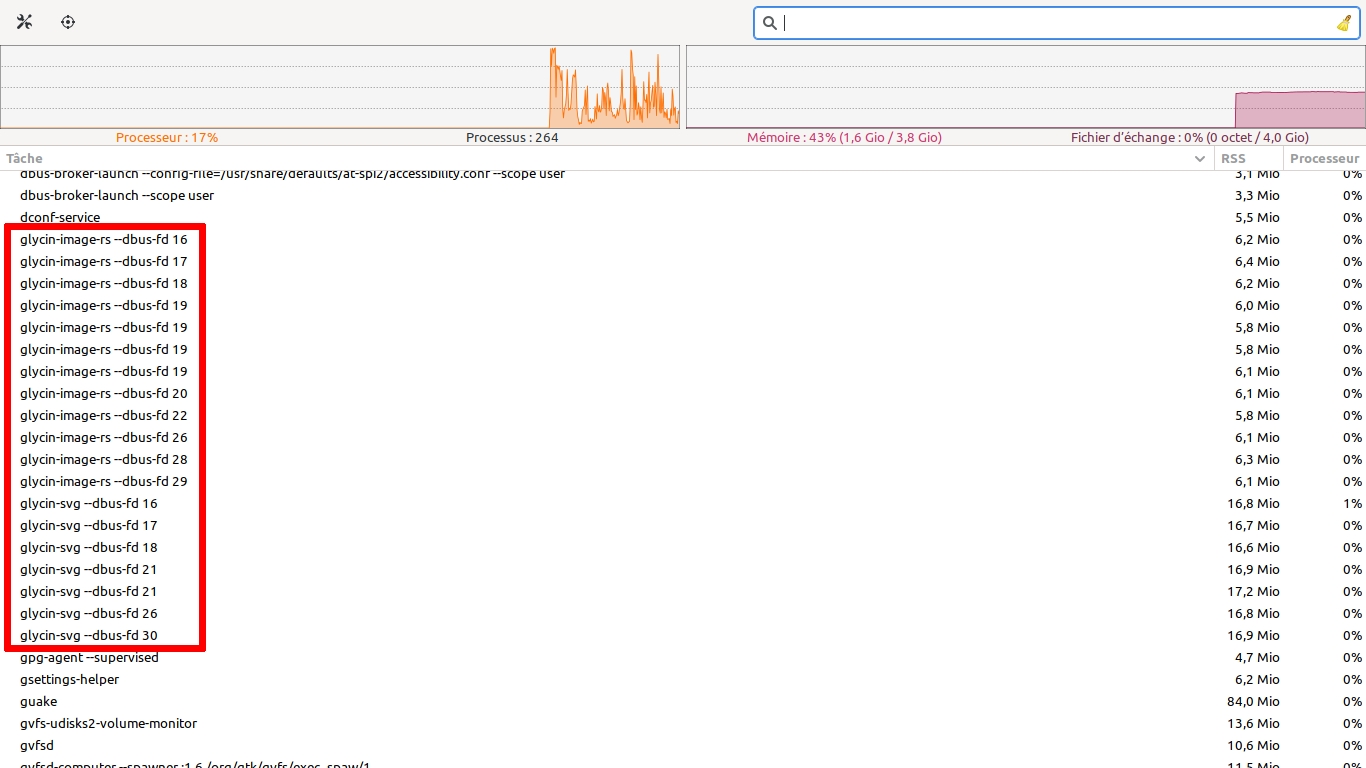Click the '13,6 Mio' RSS value
Screen dimensions: 1366x768
pyautogui.click(x=1253, y=723)
